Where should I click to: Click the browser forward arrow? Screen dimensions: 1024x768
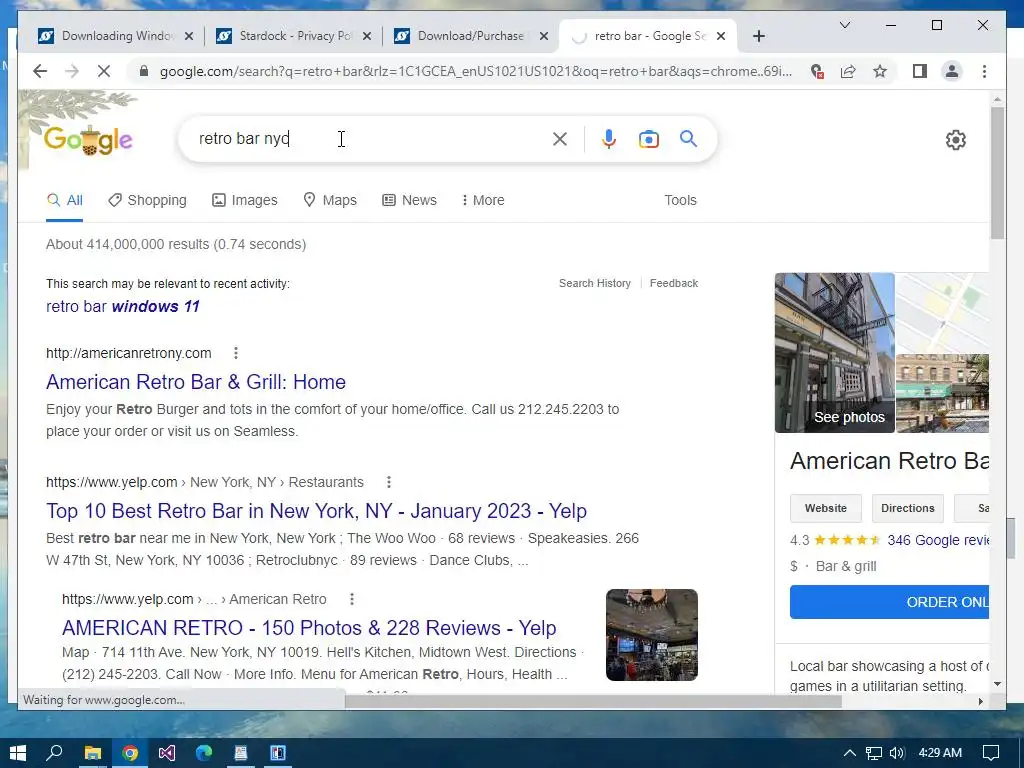(72, 71)
